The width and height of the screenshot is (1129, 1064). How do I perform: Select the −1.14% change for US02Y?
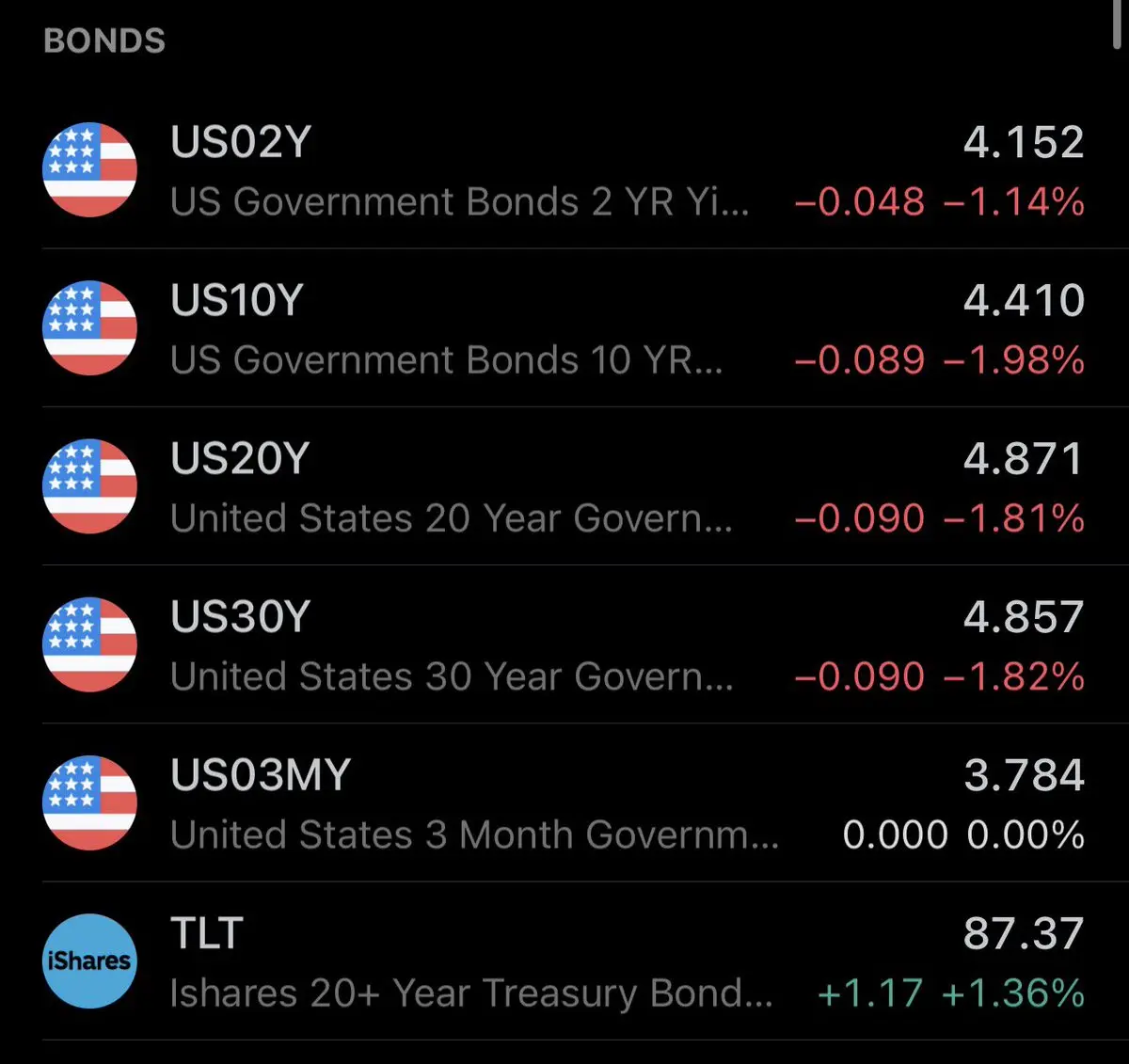point(1013,202)
